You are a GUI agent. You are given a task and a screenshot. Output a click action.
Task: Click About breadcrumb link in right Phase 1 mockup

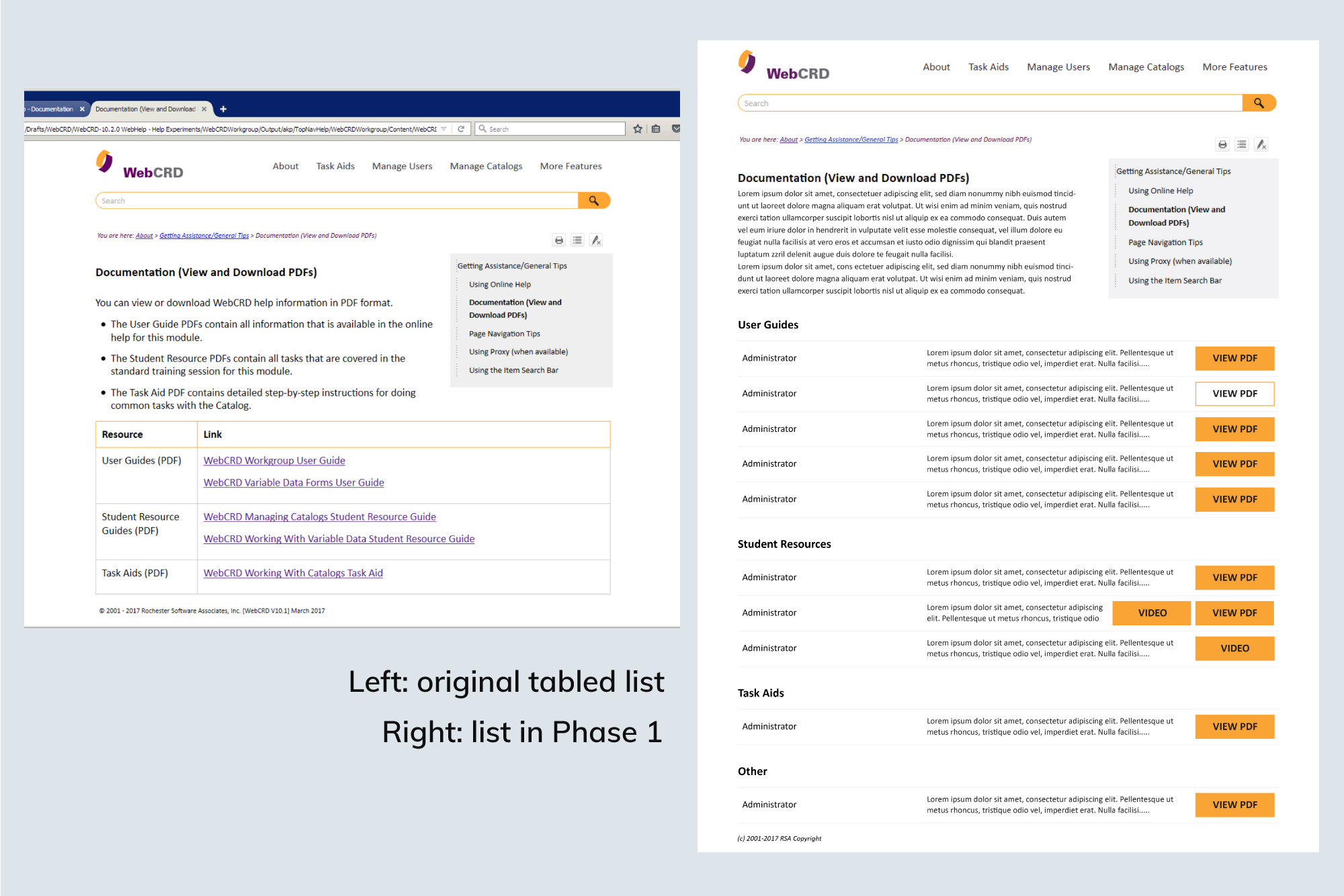789,140
